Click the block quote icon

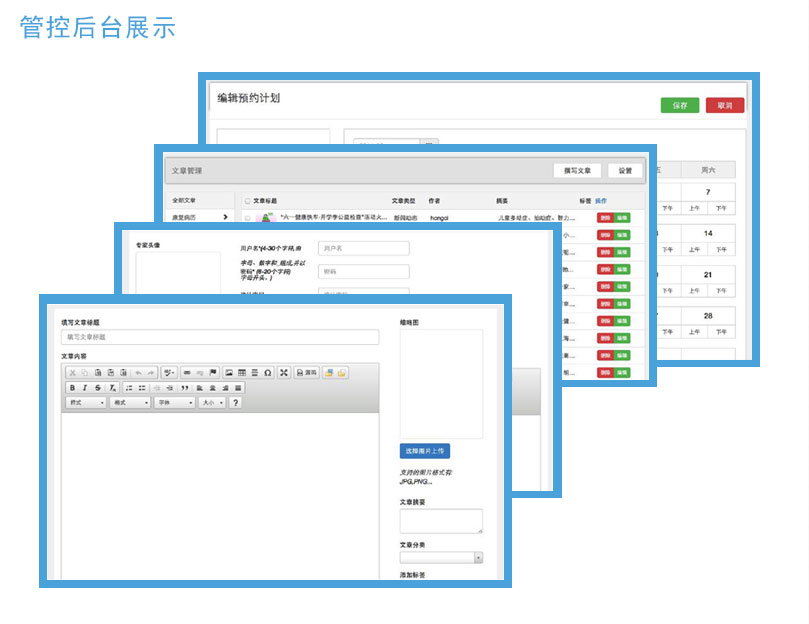pos(184,388)
